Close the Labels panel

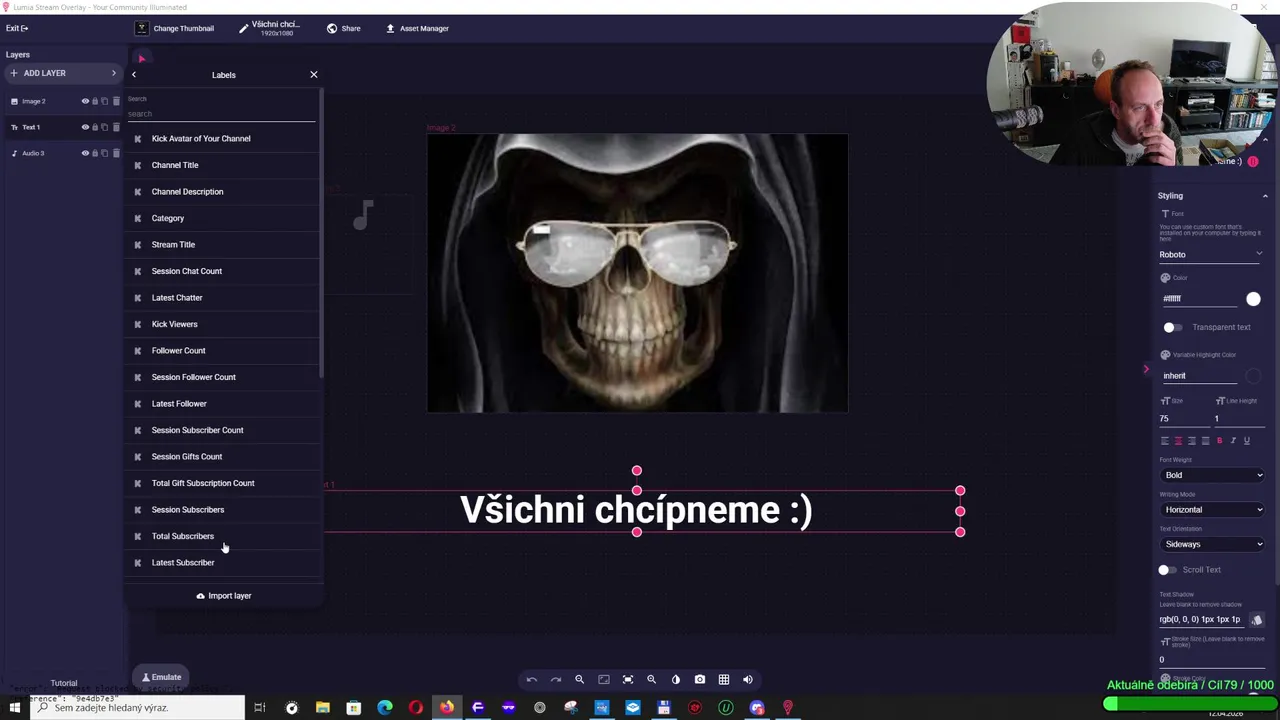coord(314,75)
